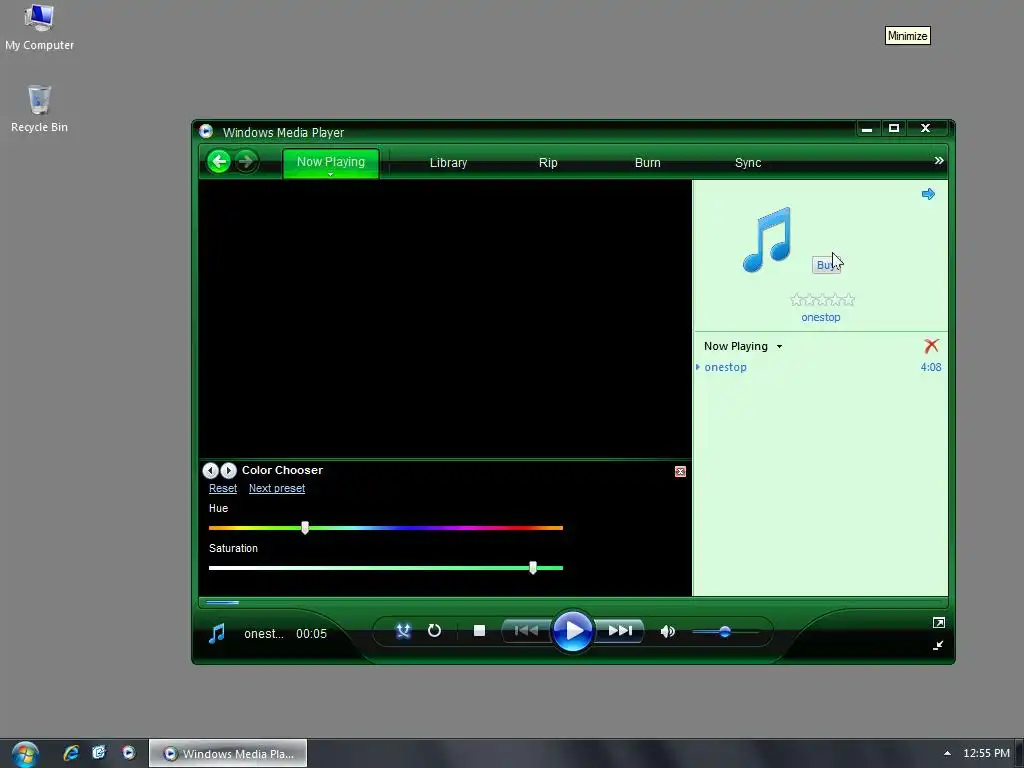Skip to the next track
Image resolution: width=1024 pixels, height=768 pixels.
coord(620,631)
